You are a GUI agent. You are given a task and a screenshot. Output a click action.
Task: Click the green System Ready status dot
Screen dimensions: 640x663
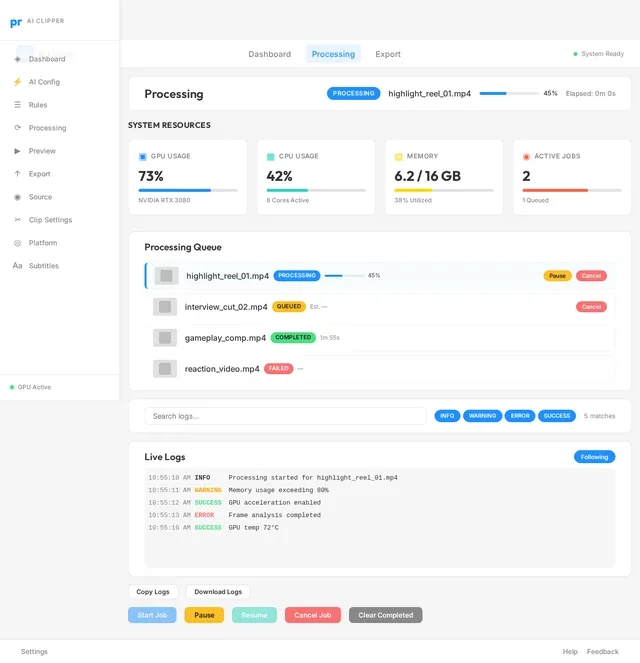(575, 54)
